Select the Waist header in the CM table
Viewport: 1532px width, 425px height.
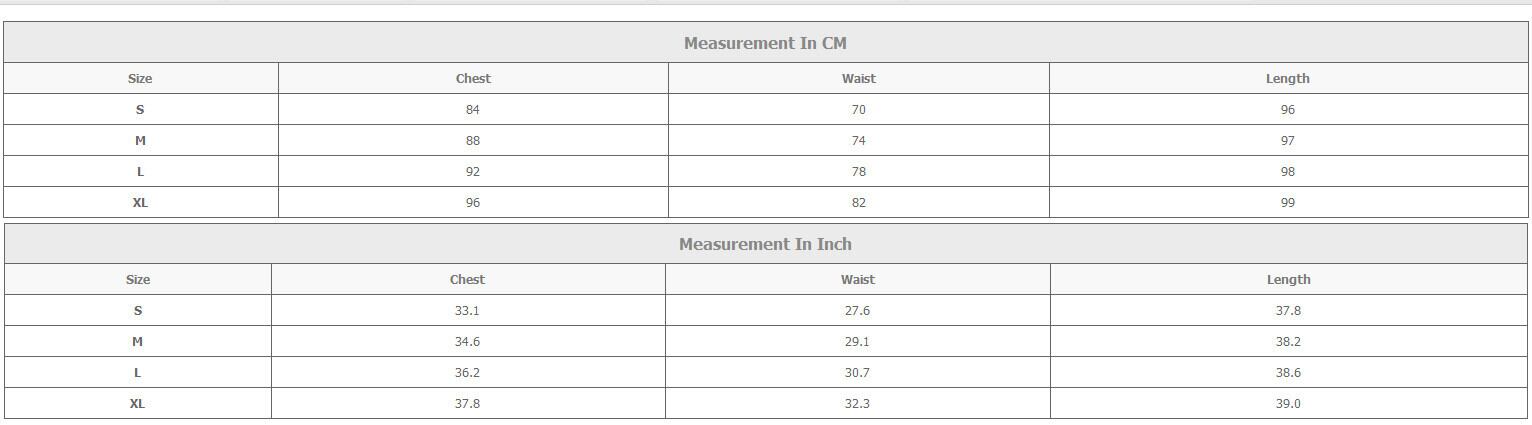click(x=858, y=78)
